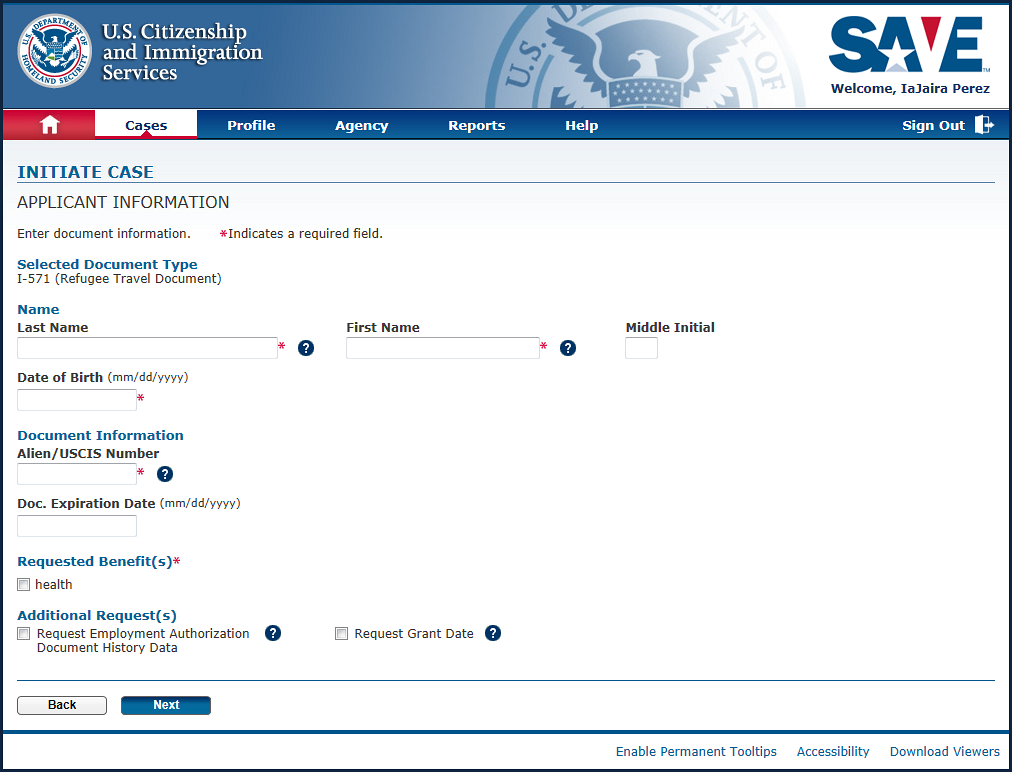Click the Home icon in navigation bar

click(x=49, y=125)
